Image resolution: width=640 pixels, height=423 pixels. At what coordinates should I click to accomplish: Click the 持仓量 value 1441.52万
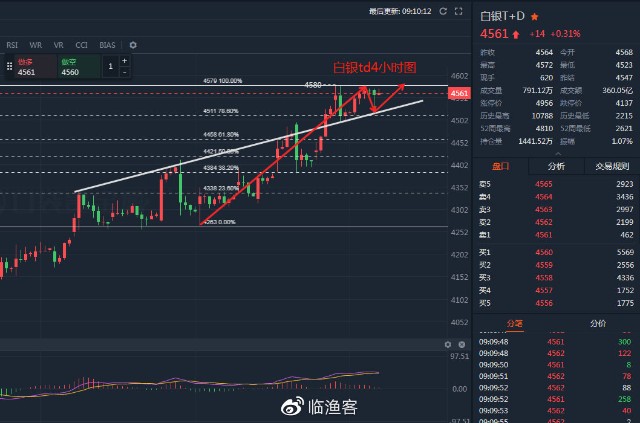(536, 141)
